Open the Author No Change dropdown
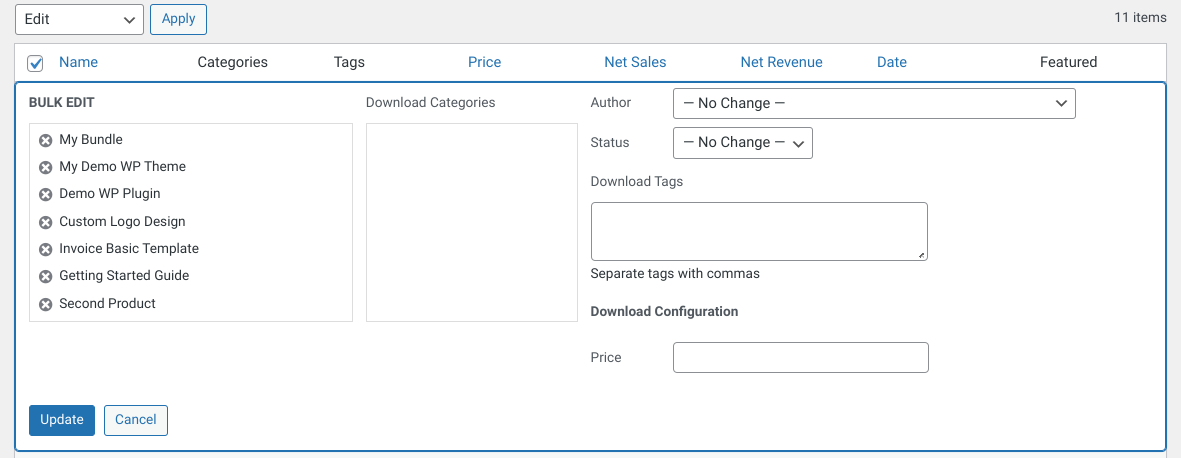Image resolution: width=1181 pixels, height=458 pixels. [874, 103]
